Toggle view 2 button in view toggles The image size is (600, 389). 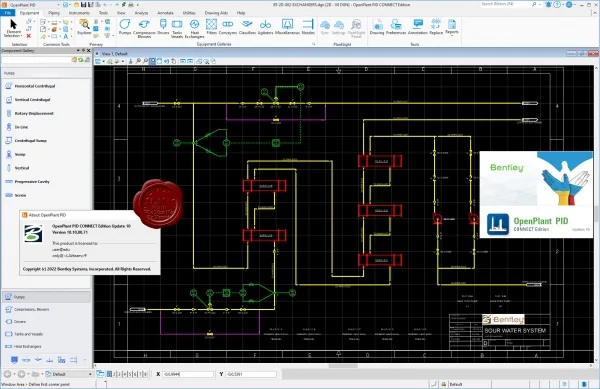click(114, 374)
